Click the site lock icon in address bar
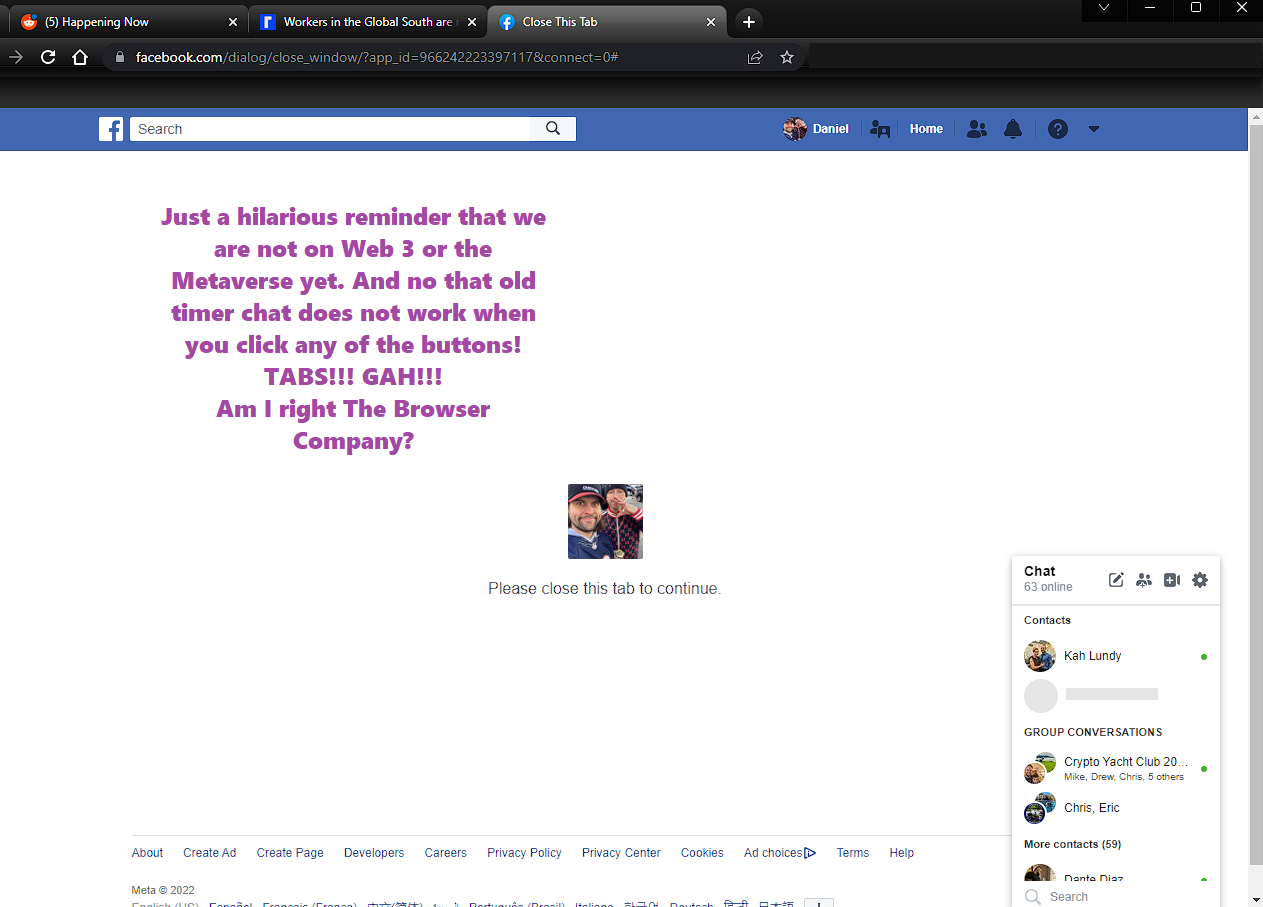The width and height of the screenshot is (1263, 907). (120, 57)
